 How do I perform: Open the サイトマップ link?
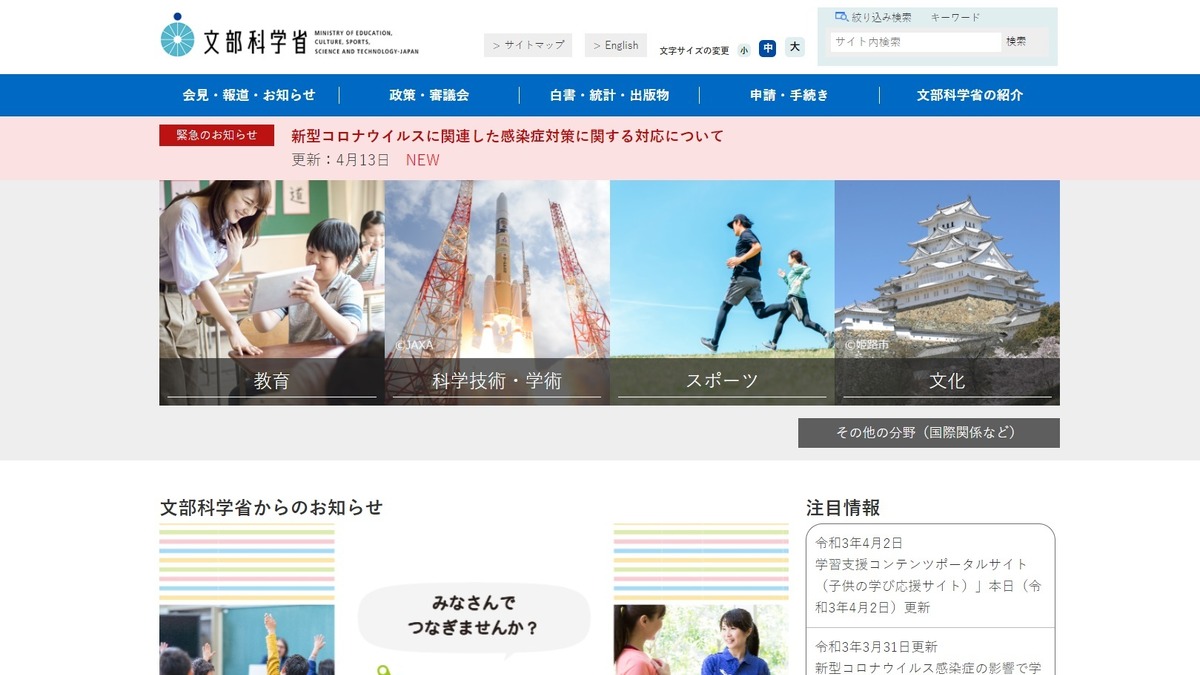(528, 45)
